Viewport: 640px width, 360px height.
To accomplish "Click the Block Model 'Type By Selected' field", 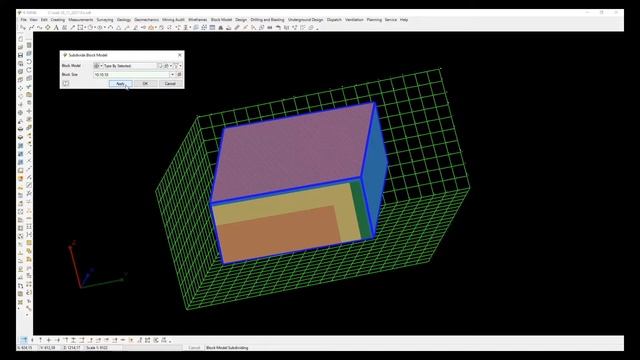I will [129, 66].
